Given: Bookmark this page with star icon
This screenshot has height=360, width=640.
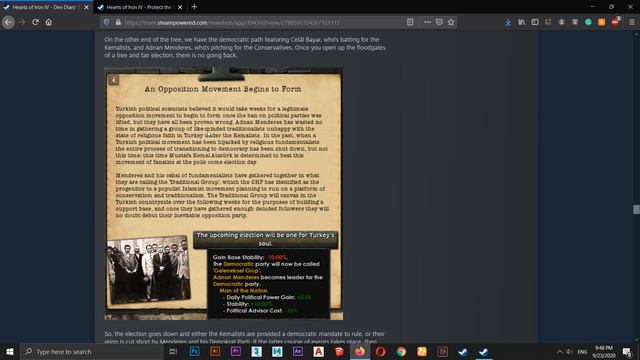Looking at the screenshot, I should [451, 22].
